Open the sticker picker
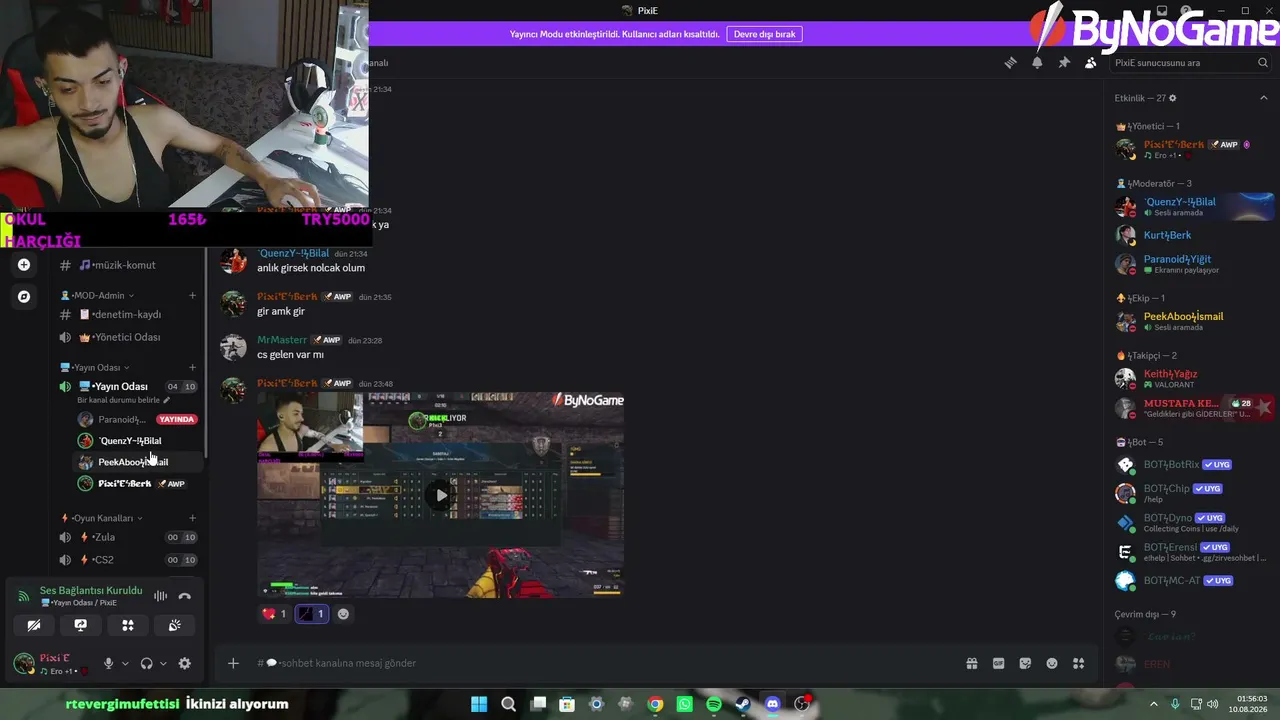The image size is (1280, 720). click(1025, 663)
